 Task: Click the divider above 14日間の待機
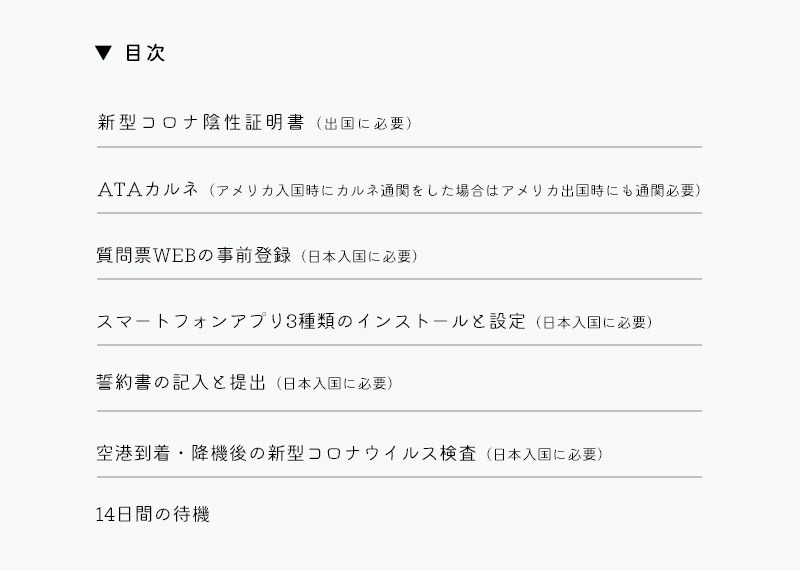pos(399,477)
